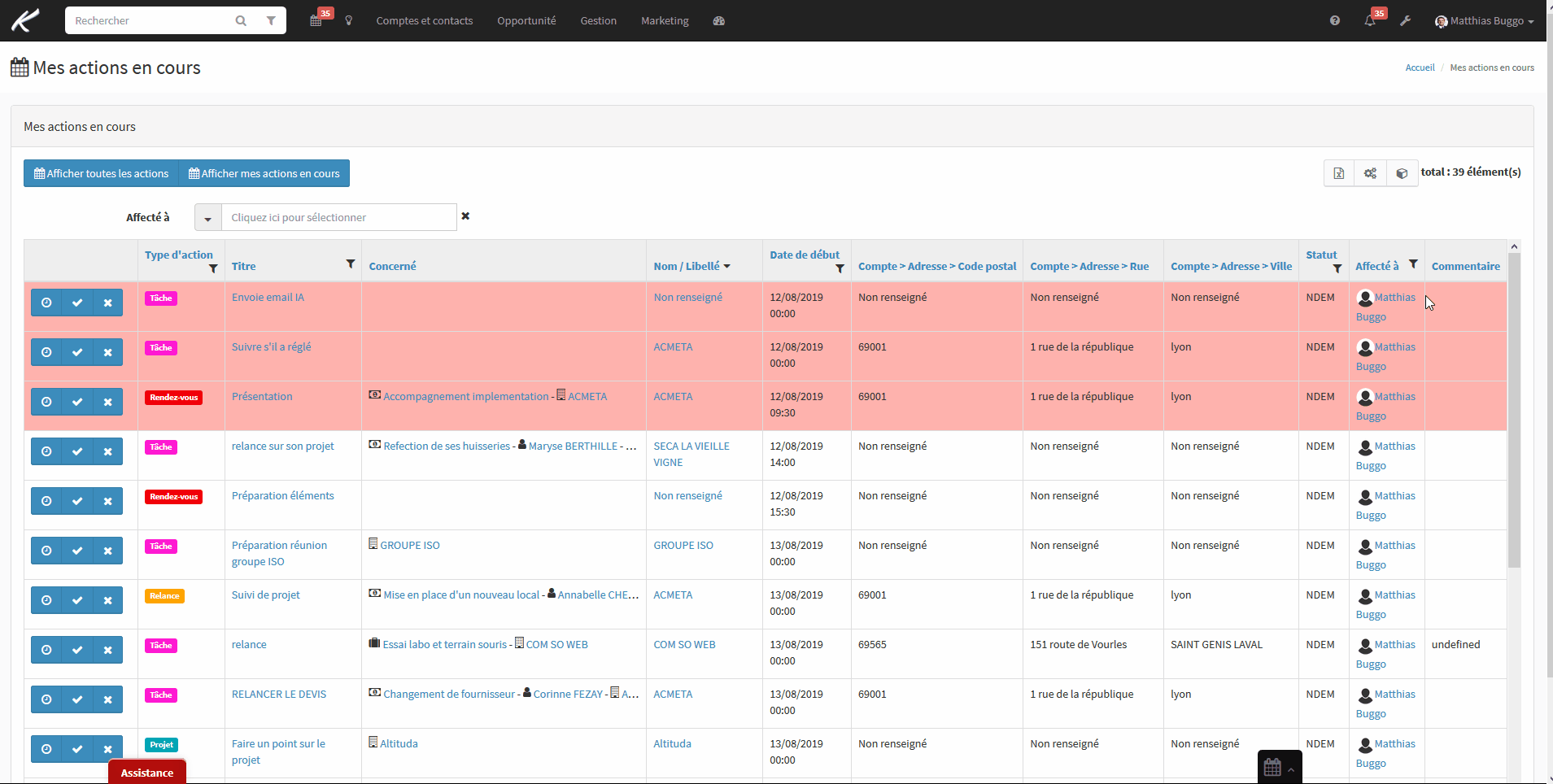
Task: Open the dashboard gauge icon
Action: [x=718, y=20]
